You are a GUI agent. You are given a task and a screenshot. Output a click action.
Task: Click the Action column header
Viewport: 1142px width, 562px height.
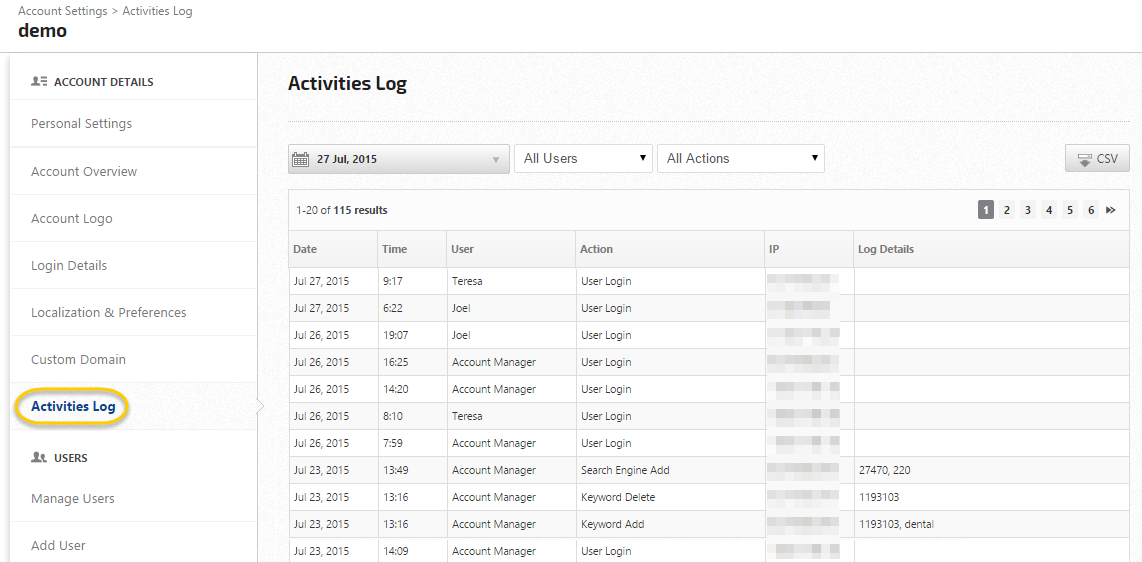(597, 249)
